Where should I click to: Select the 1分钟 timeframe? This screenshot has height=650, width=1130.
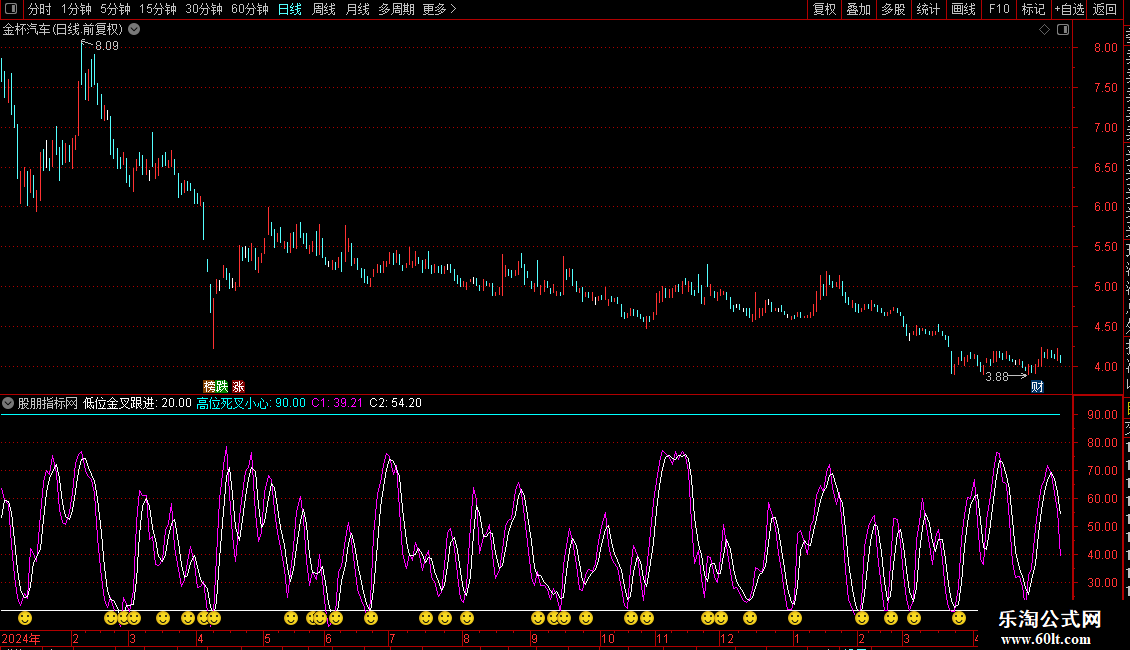click(x=76, y=9)
